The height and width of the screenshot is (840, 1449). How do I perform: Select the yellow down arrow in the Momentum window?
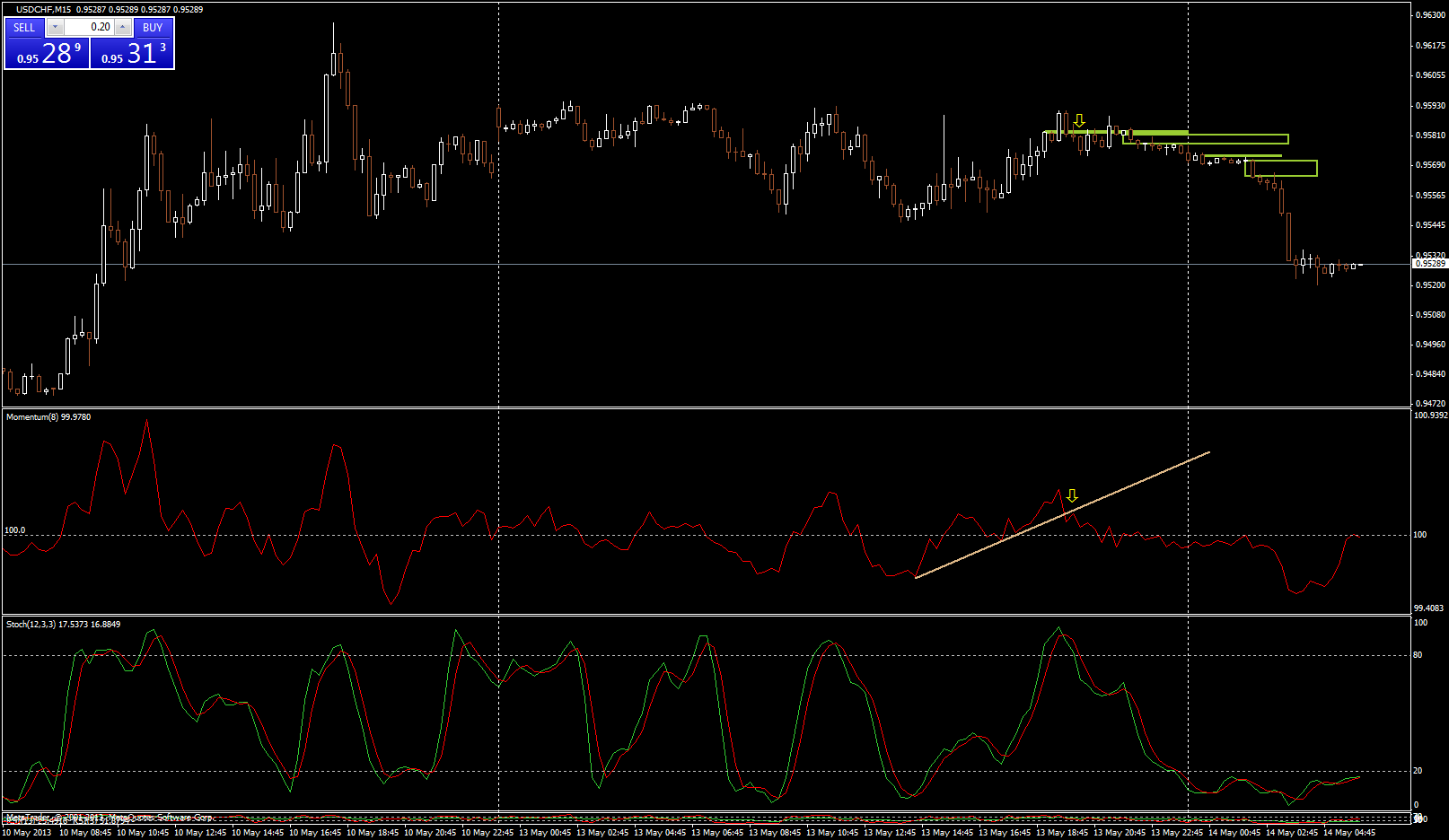tap(1071, 494)
